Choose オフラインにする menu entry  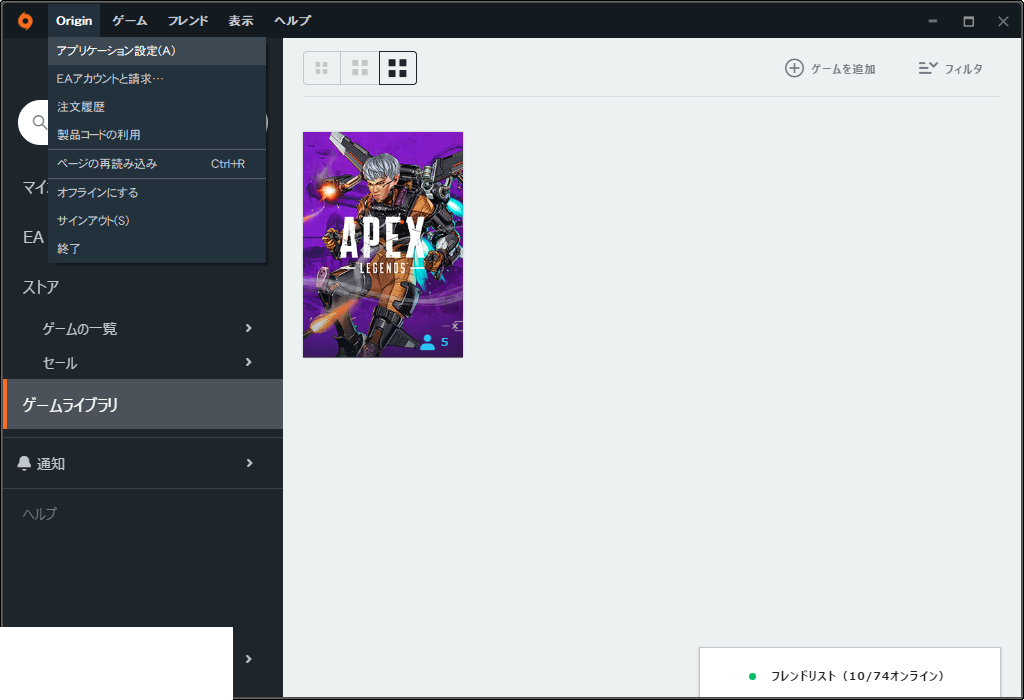(157, 193)
